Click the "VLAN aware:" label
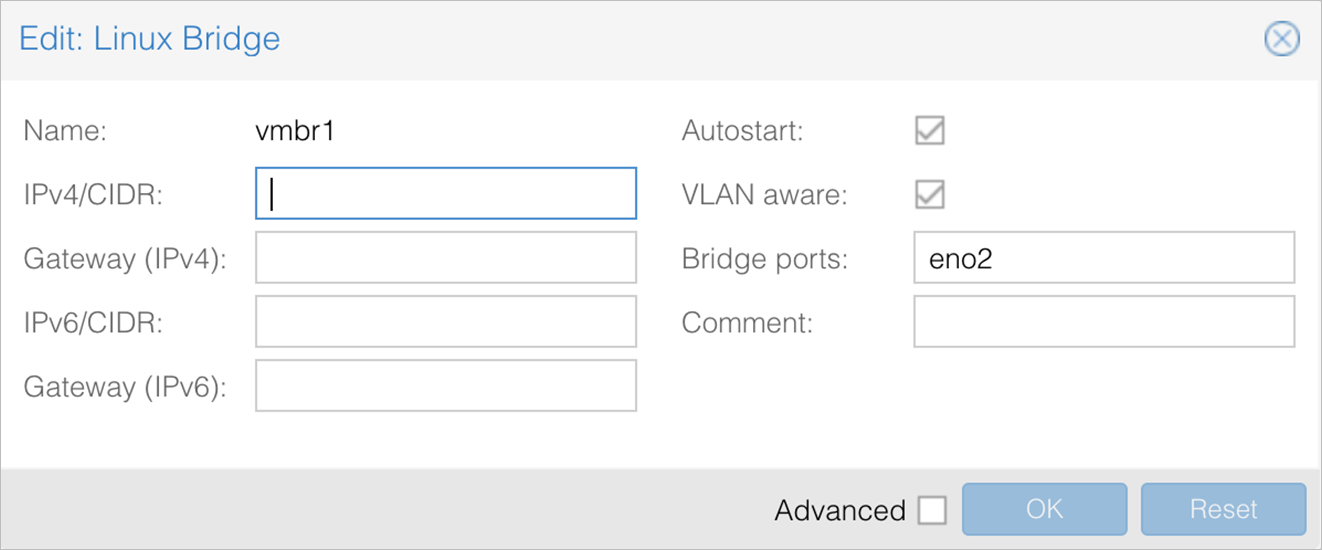 pyautogui.click(x=764, y=195)
